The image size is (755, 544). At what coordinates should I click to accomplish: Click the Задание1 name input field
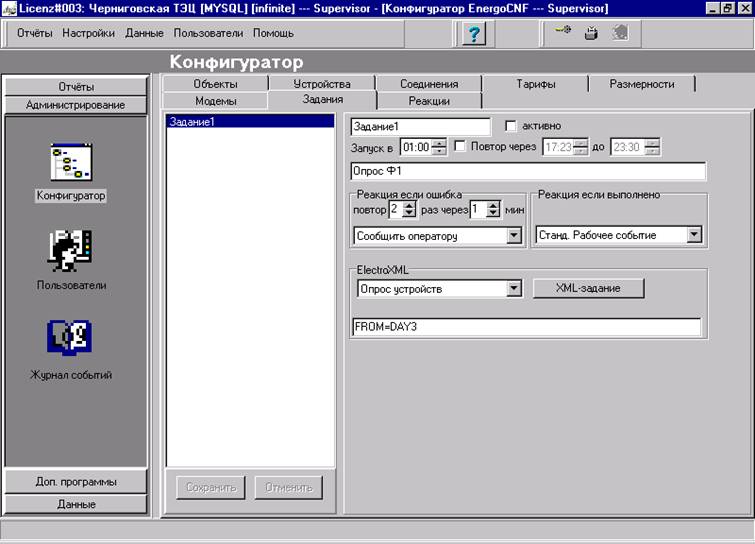pyautogui.click(x=420, y=127)
